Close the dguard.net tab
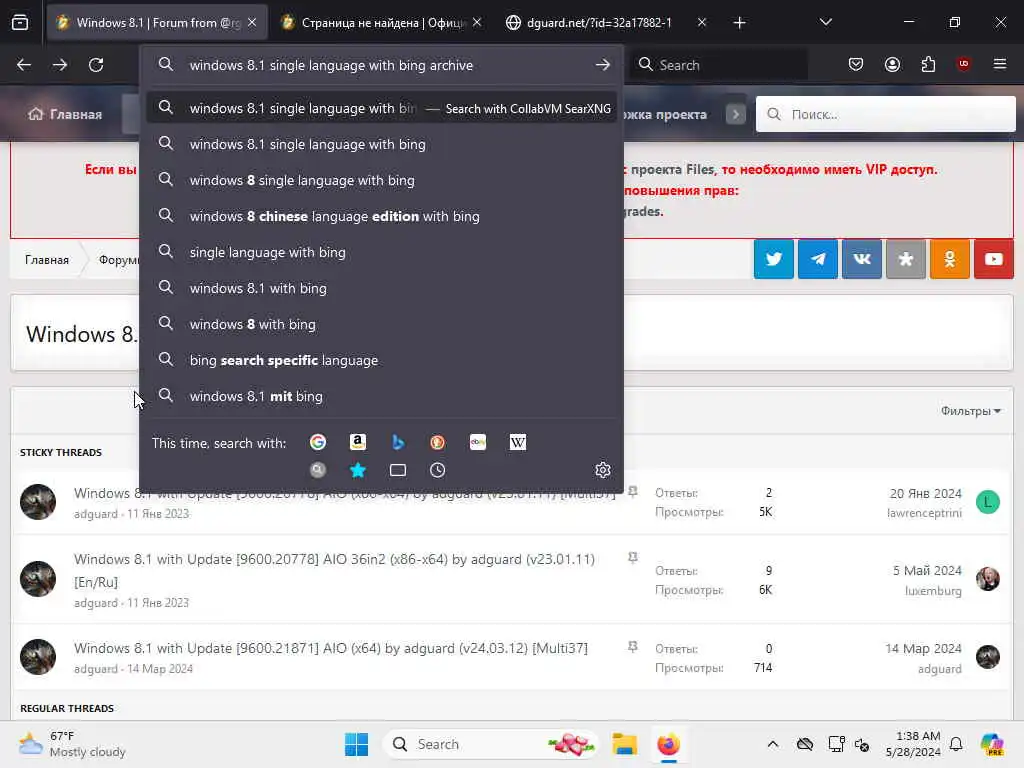1024x768 pixels. (701, 22)
